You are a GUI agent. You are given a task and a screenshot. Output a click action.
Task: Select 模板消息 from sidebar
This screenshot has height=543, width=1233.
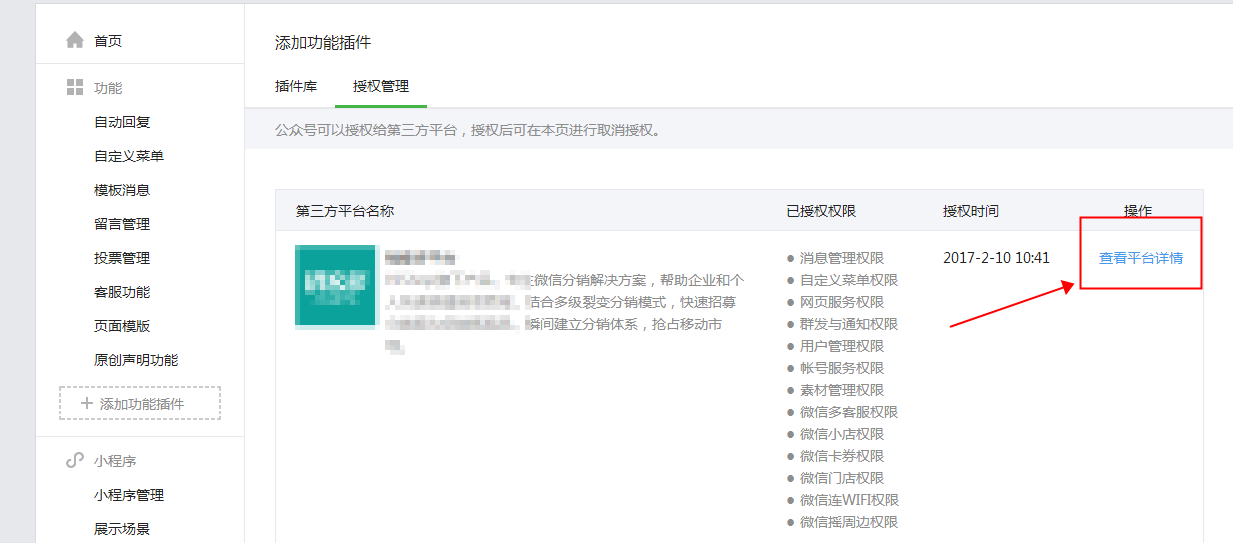pyautogui.click(x=122, y=190)
